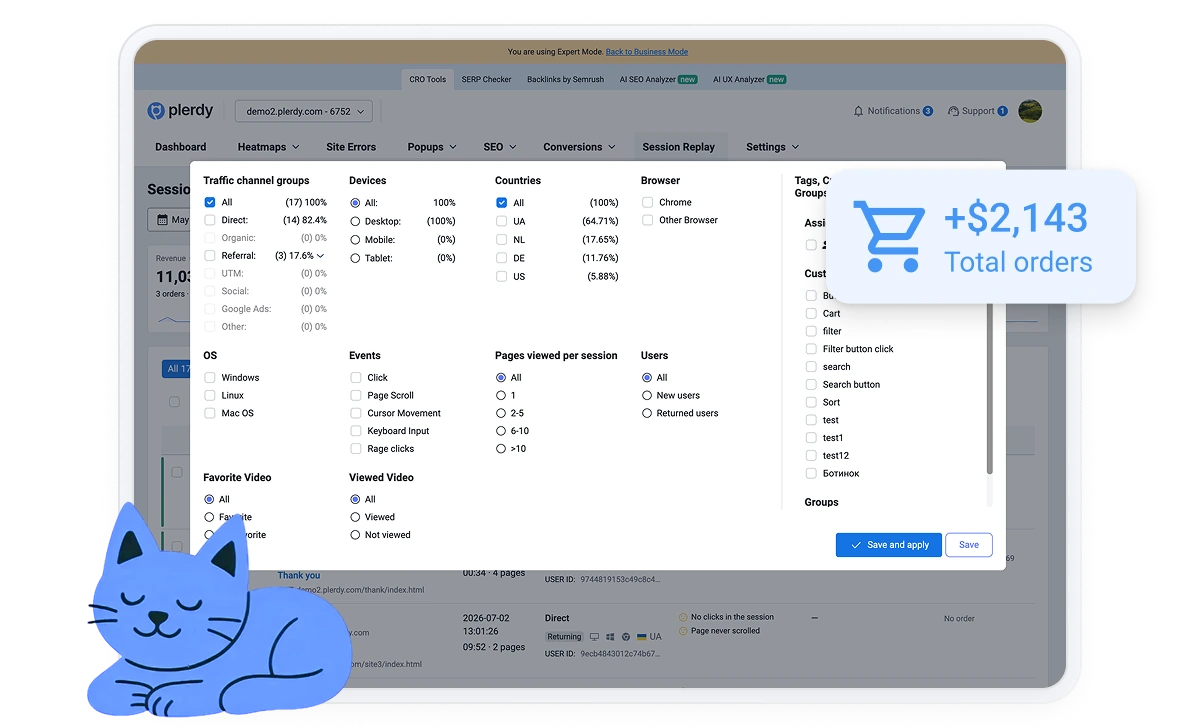
Task: Click desktop device icon in Returning session row
Action: (x=595, y=636)
